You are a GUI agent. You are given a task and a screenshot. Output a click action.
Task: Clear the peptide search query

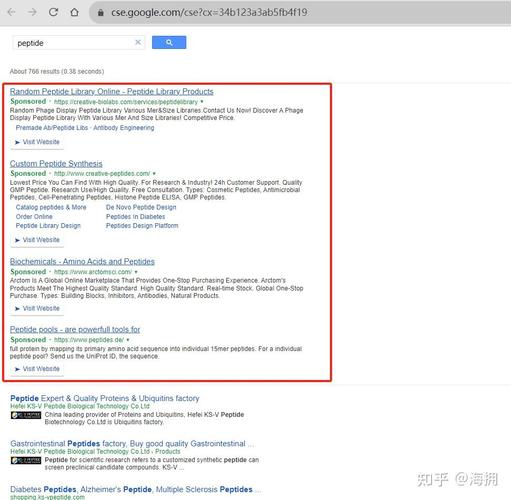click(x=138, y=42)
